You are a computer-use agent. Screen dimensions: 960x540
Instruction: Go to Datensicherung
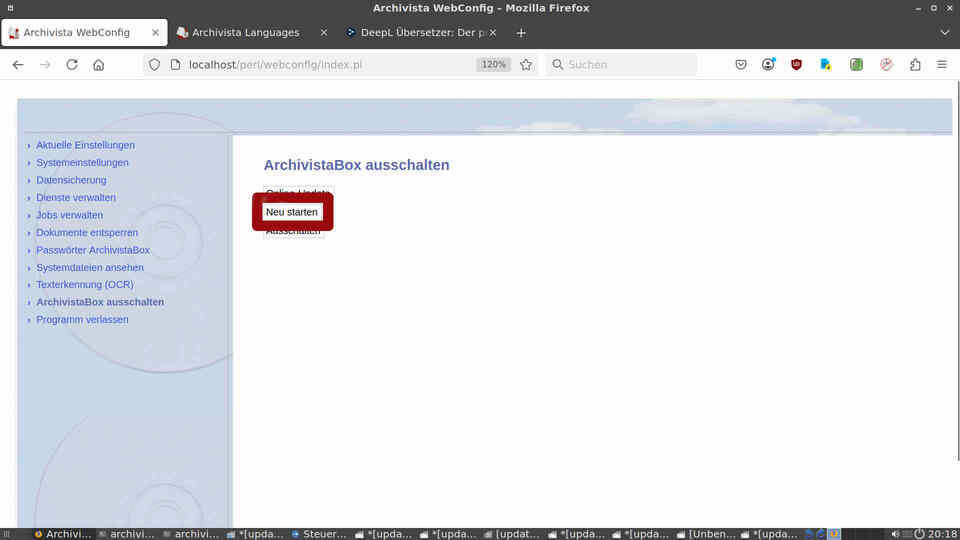(71, 180)
